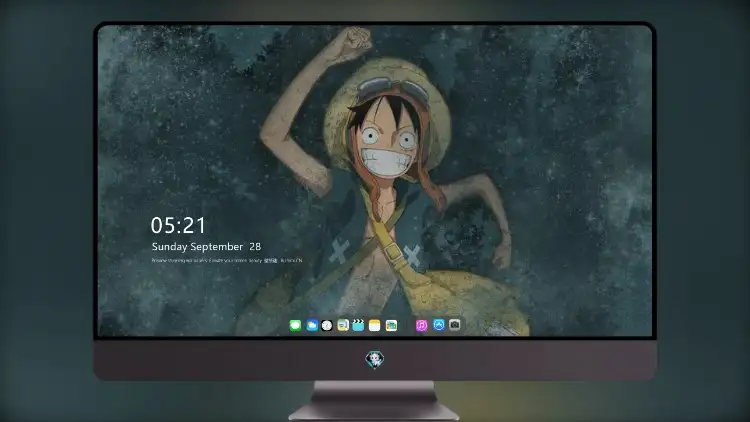The width and height of the screenshot is (750, 422).
Task: Open the green Messages app in the dock
Action: coord(295,325)
